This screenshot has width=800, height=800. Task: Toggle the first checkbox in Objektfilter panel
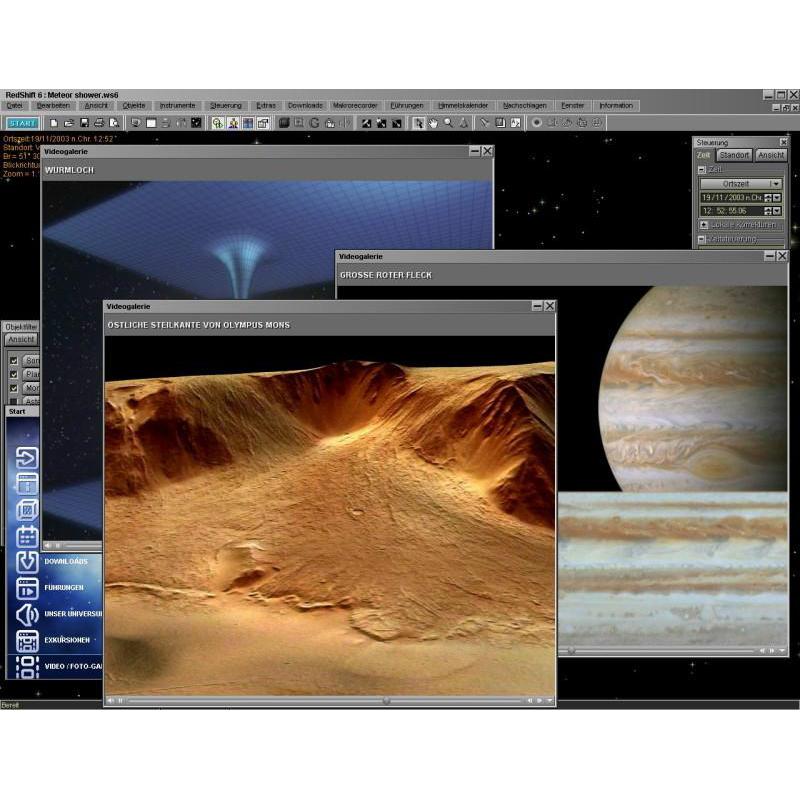(14, 360)
